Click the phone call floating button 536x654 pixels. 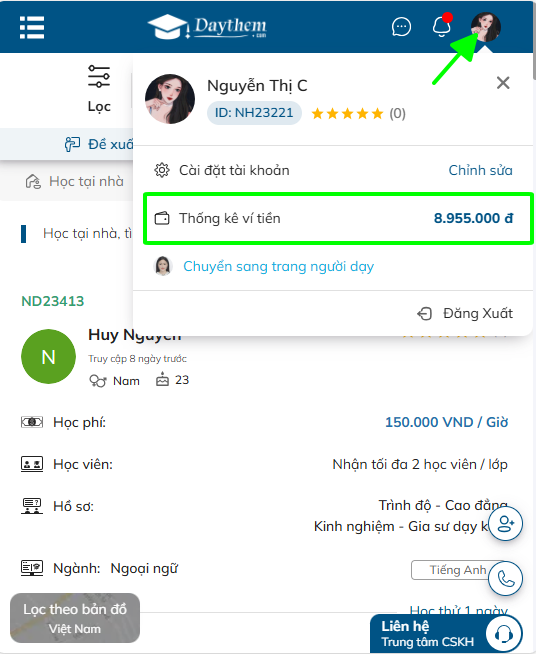[505, 579]
